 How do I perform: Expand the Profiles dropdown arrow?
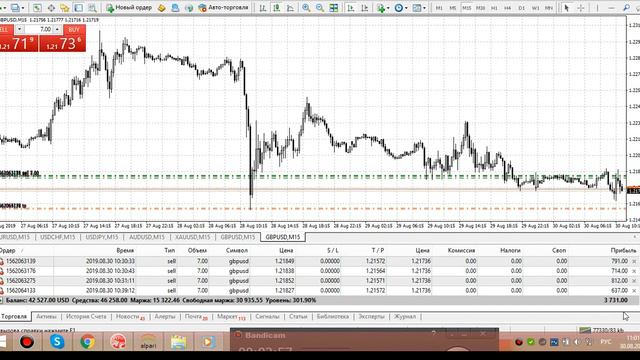[x=22, y=8]
